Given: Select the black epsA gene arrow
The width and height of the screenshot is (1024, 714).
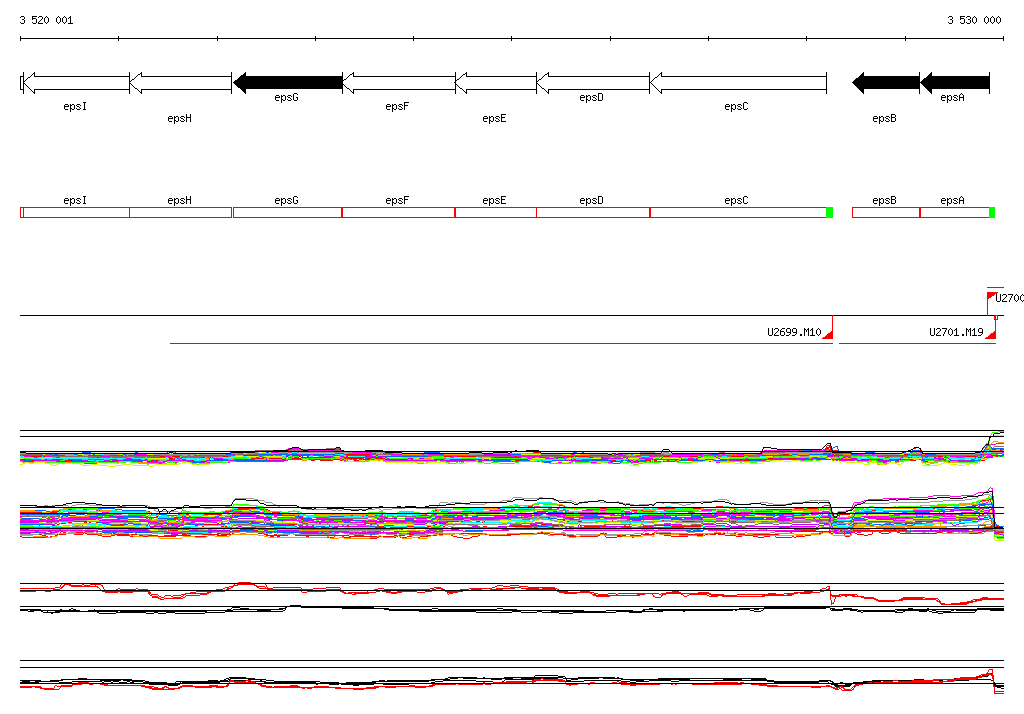Looking at the screenshot, I should point(955,83).
